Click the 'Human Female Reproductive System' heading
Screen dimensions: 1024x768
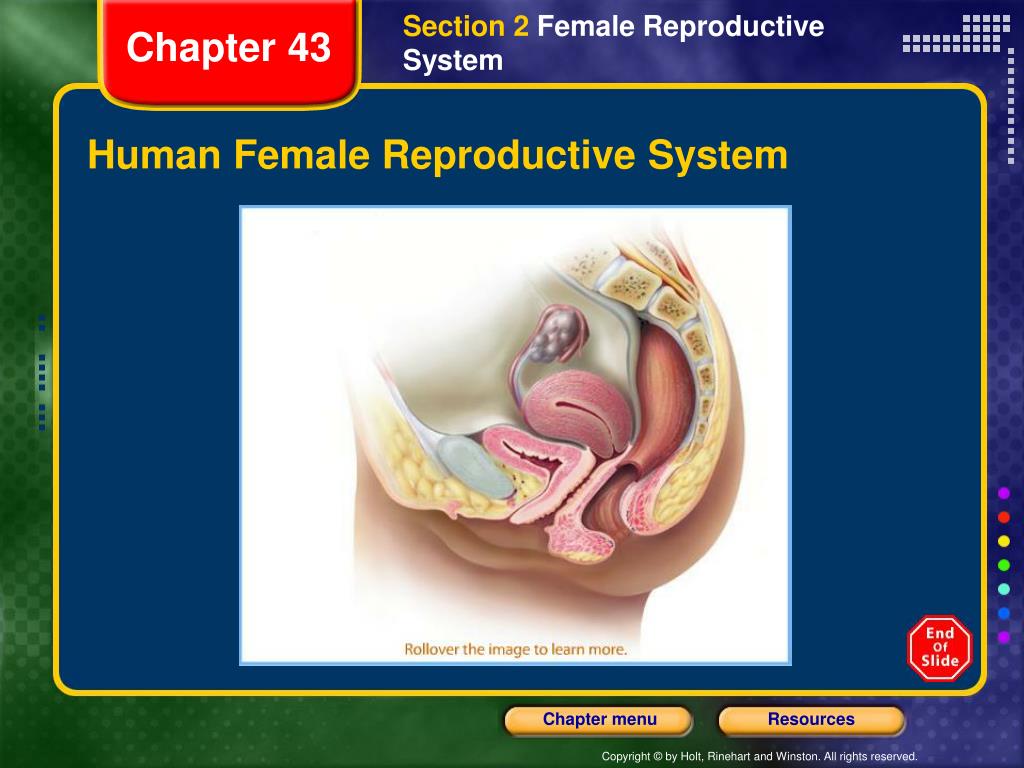click(438, 155)
